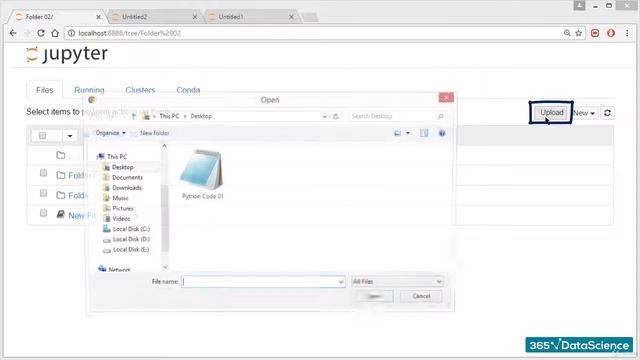640x360 pixels.
Task: Click the Upload button
Action: 551,113
